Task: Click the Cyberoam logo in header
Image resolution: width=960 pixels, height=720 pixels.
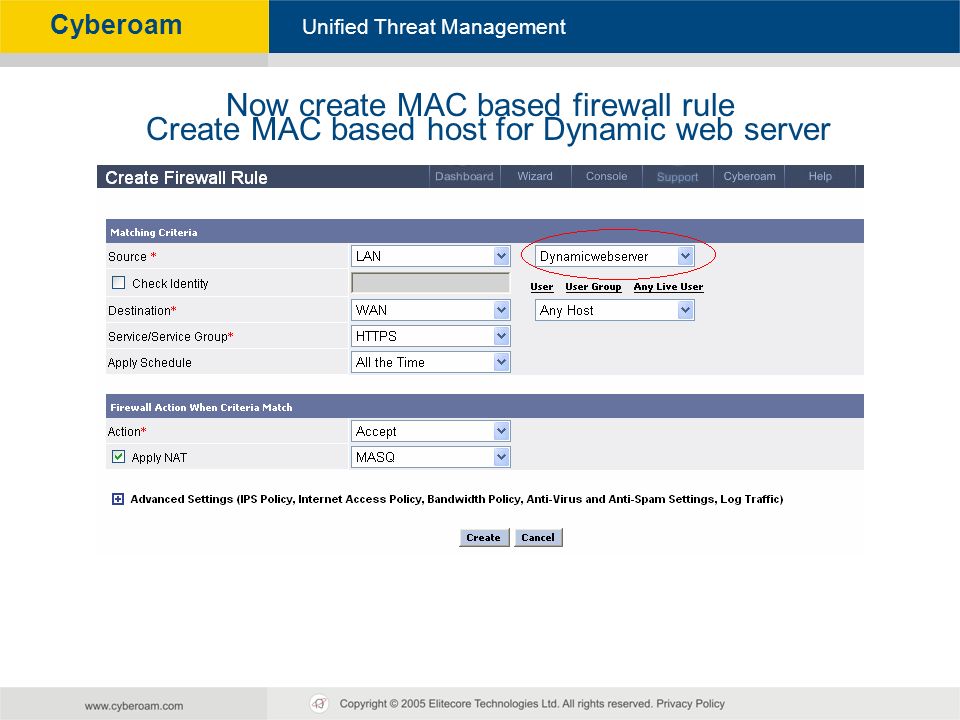Action: pyautogui.click(x=116, y=25)
